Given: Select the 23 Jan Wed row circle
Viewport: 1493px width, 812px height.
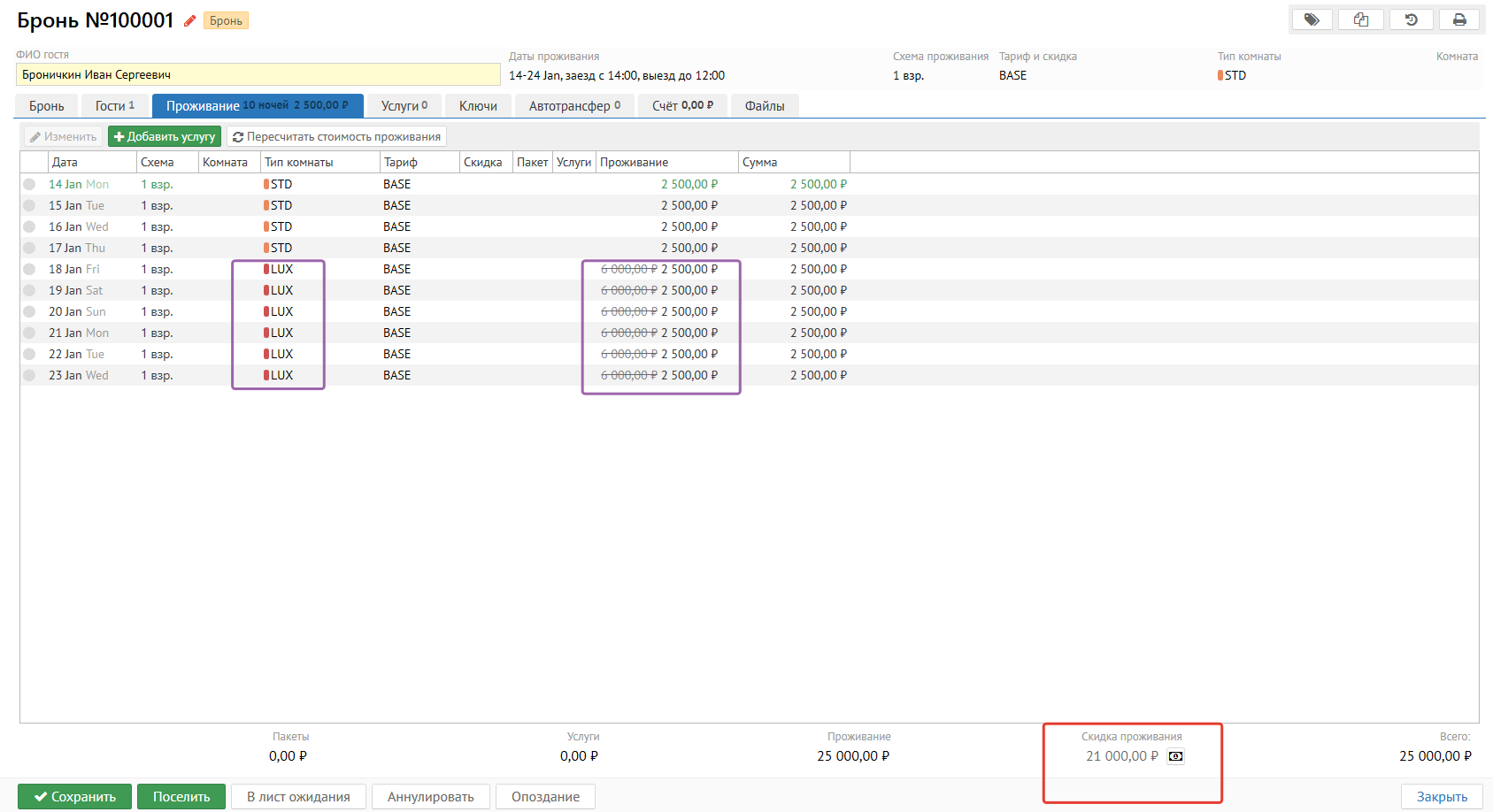Looking at the screenshot, I should tap(29, 375).
